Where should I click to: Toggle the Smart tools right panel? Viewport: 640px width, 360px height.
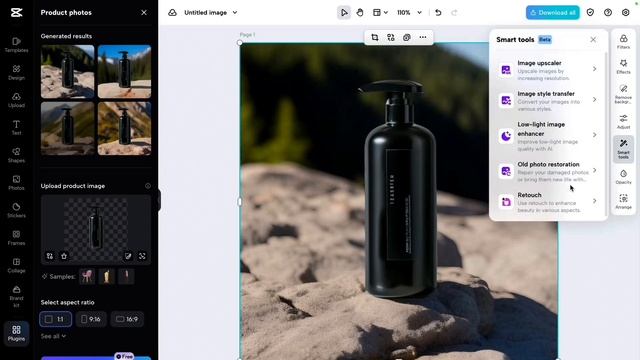623,149
